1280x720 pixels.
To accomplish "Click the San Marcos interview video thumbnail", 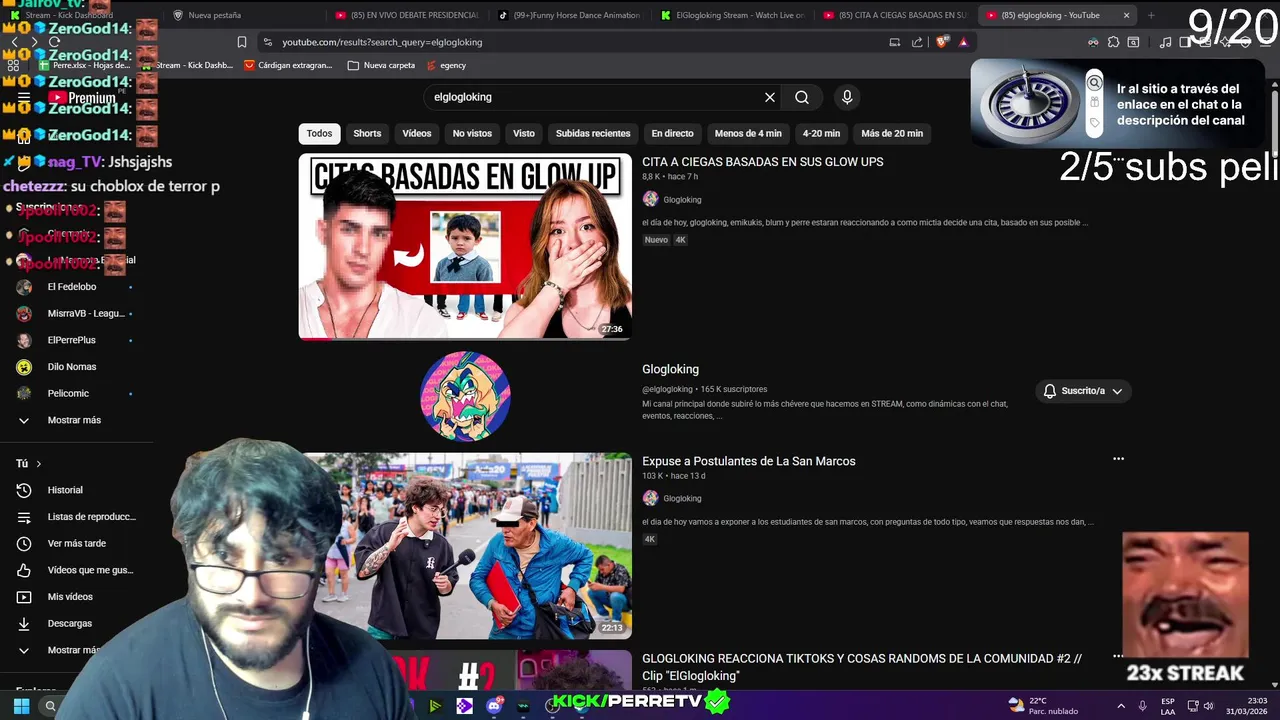I will coord(465,546).
